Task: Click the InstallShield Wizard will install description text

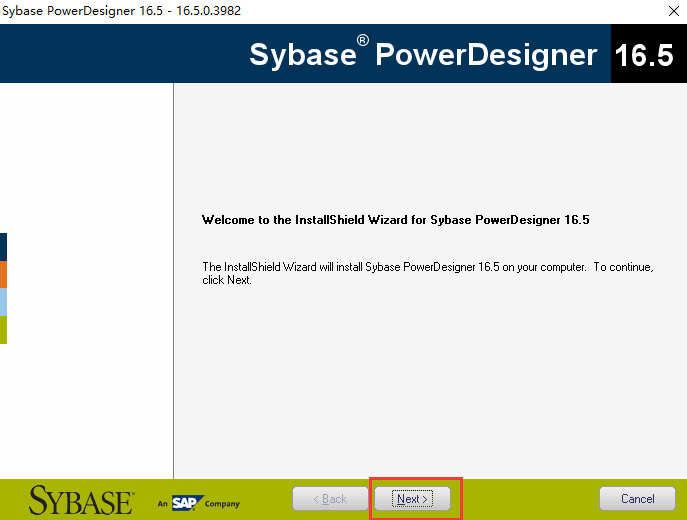Action: click(428, 273)
